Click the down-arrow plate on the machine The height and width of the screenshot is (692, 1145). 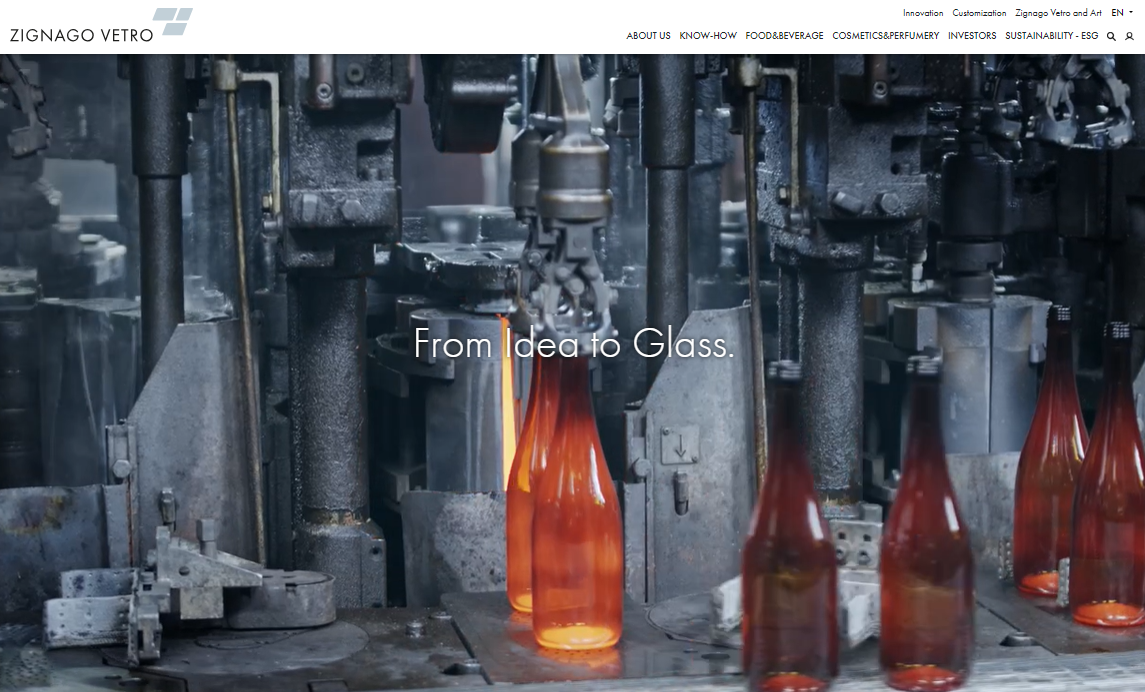coord(680,446)
